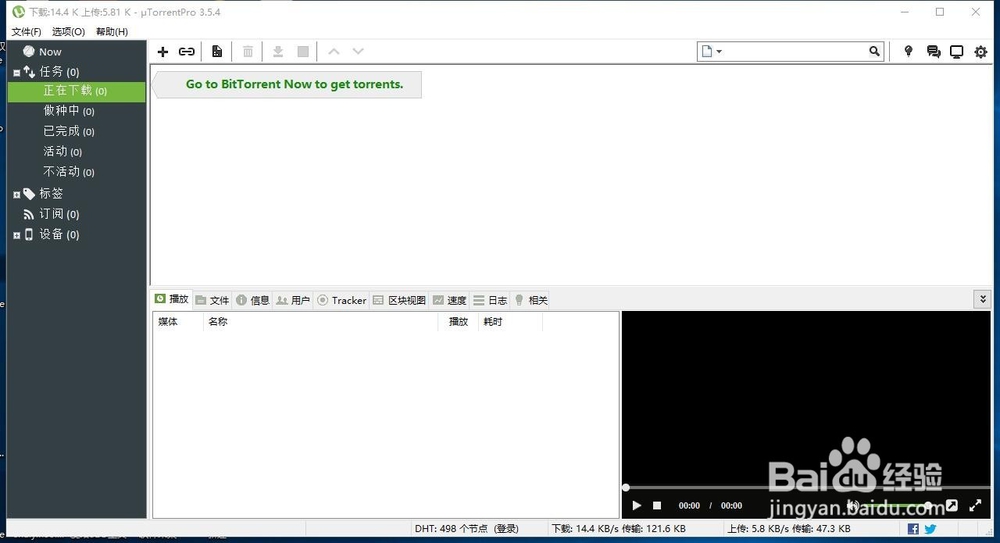Viewport: 1000px width, 543px height.
Task: Click the Start Torrent download icon
Action: coord(278,52)
